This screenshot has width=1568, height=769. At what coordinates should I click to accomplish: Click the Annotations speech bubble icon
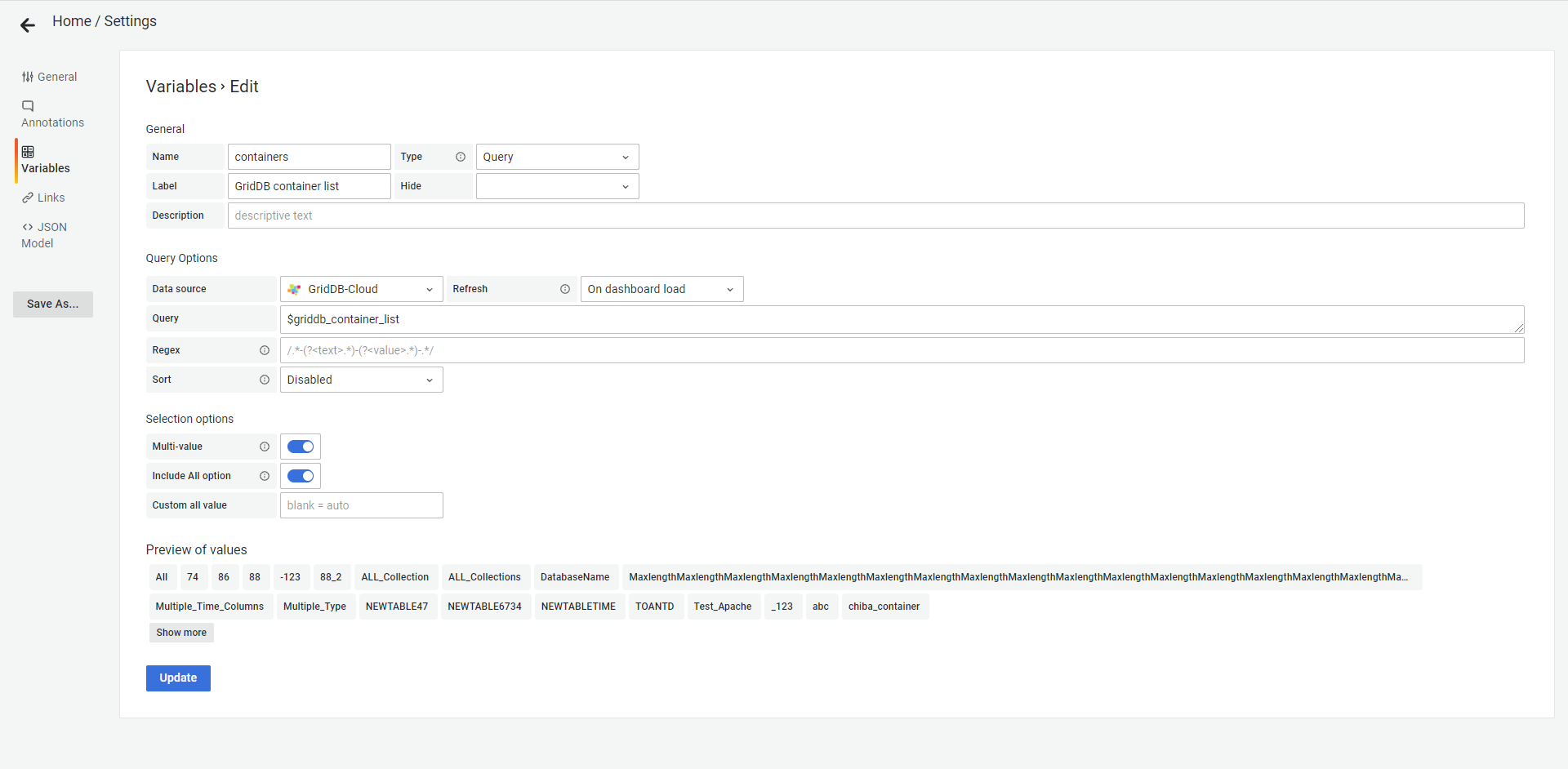pyautogui.click(x=28, y=106)
